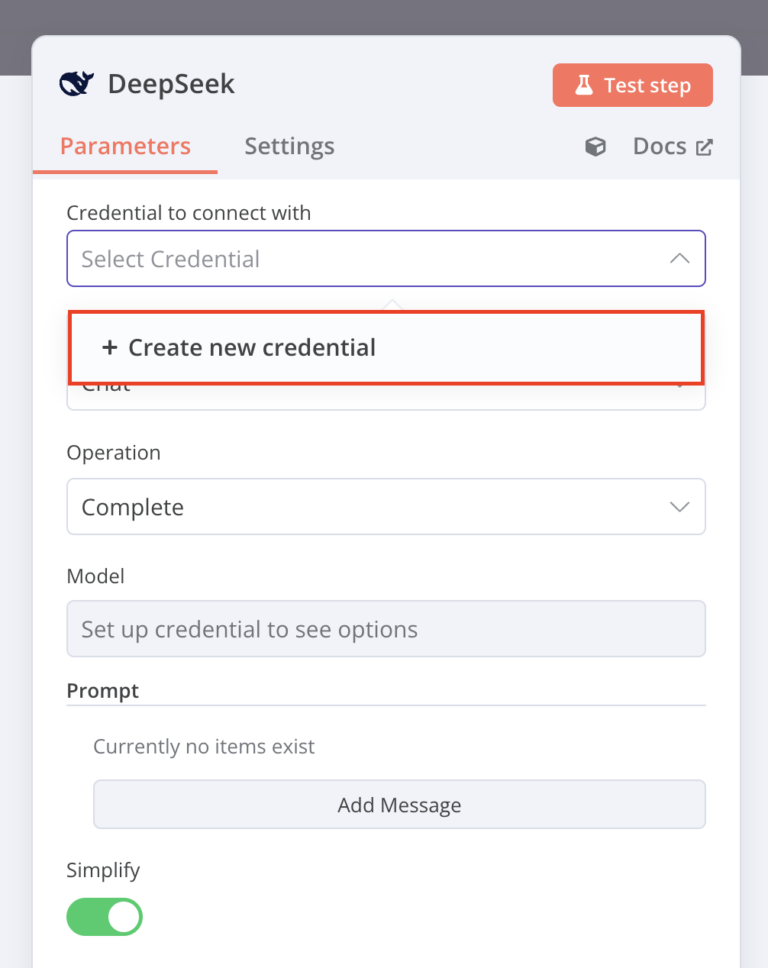Click the flask icon in Test step
Screen dimensions: 768x968
(x=584, y=85)
